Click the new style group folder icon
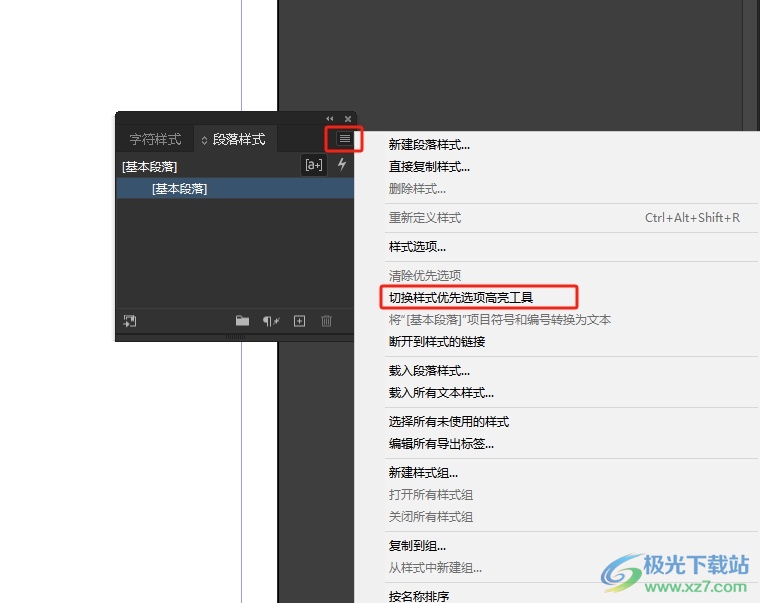 tap(242, 320)
